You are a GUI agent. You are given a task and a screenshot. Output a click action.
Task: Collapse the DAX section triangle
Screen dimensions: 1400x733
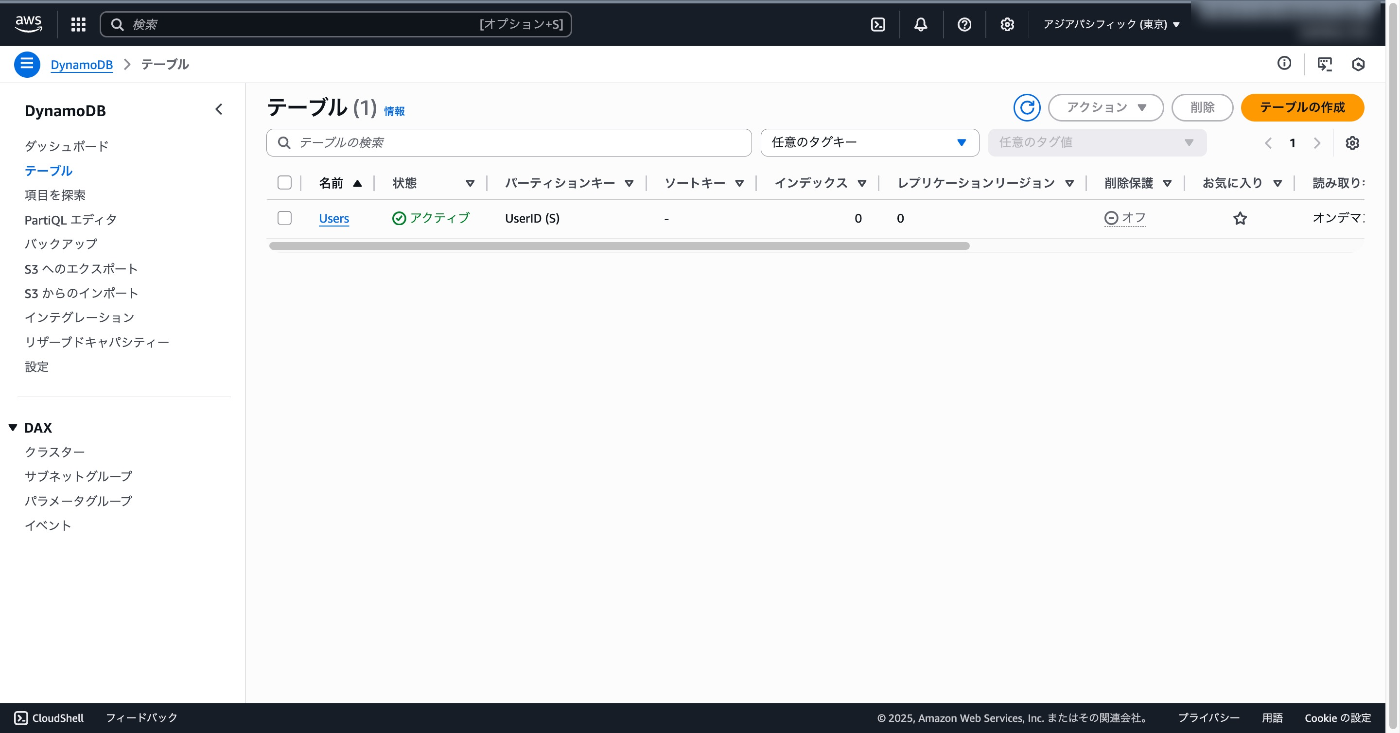13,428
